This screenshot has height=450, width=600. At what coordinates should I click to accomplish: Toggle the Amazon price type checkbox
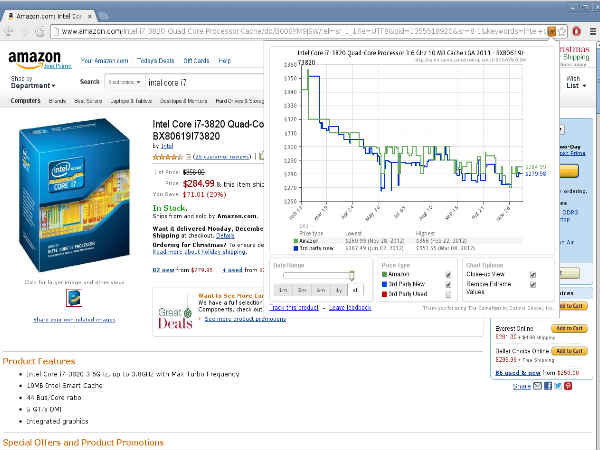pos(448,275)
